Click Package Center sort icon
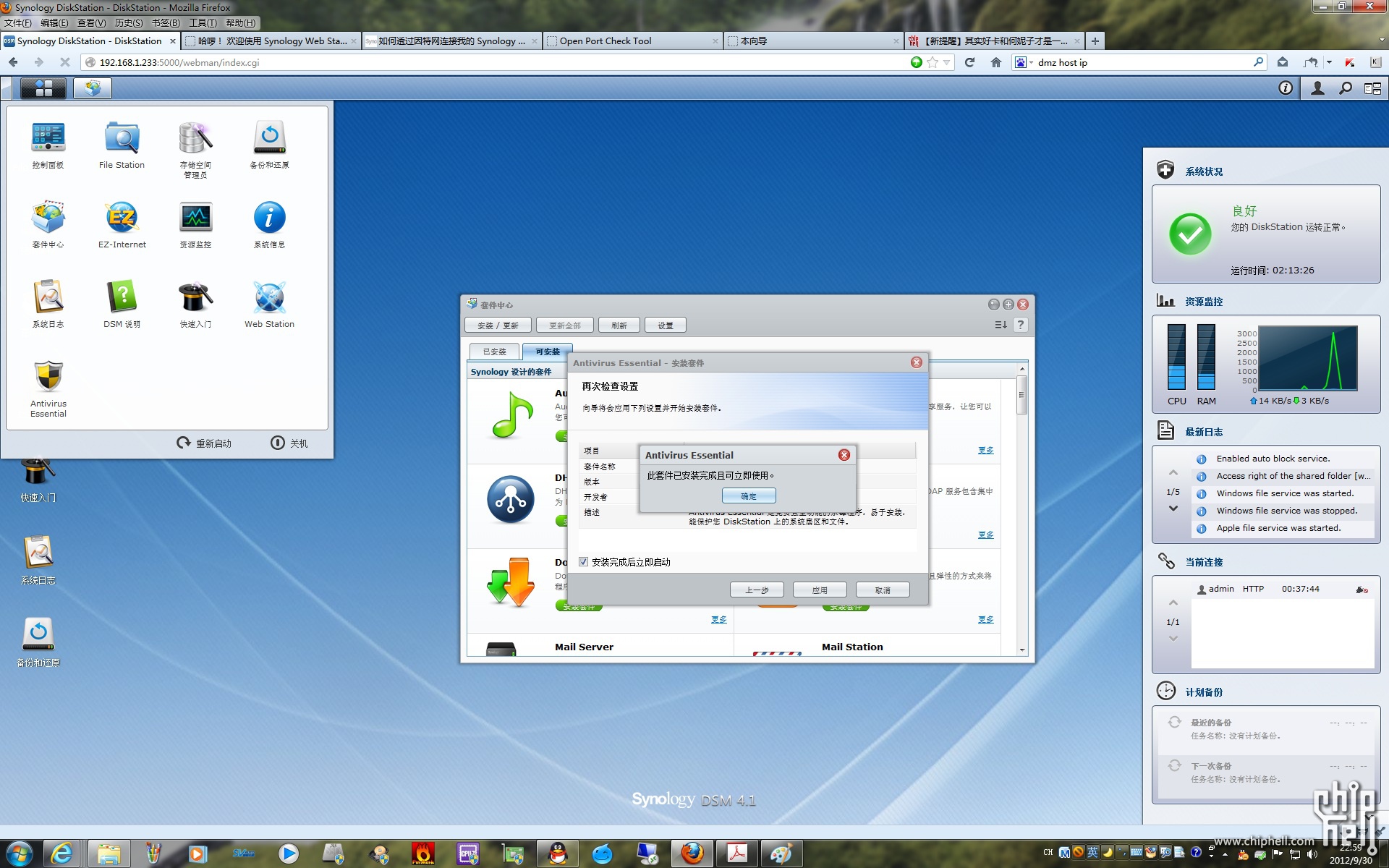The image size is (1389, 868). (x=1001, y=325)
